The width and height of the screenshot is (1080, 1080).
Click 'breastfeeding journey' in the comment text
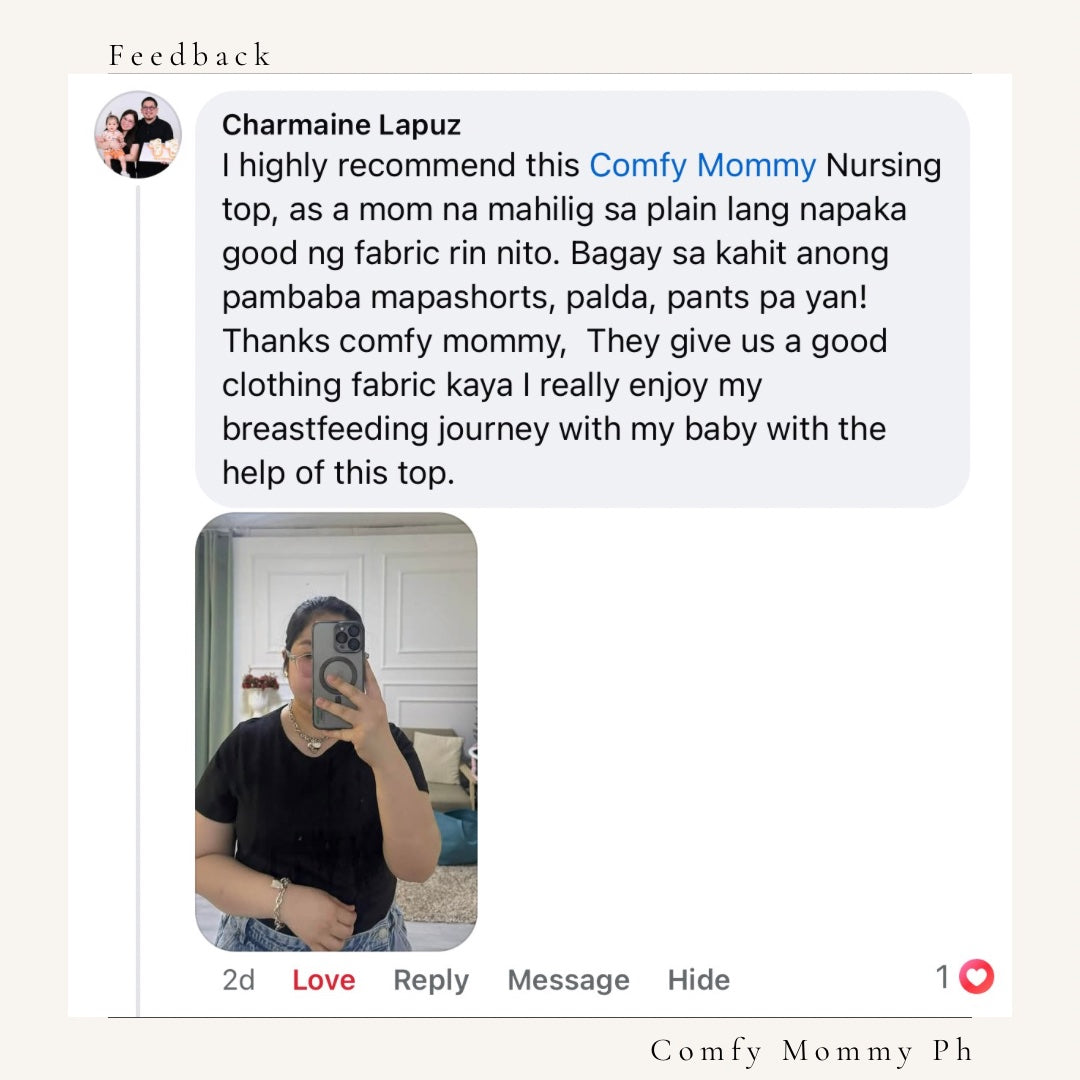pyautogui.click(x=385, y=429)
